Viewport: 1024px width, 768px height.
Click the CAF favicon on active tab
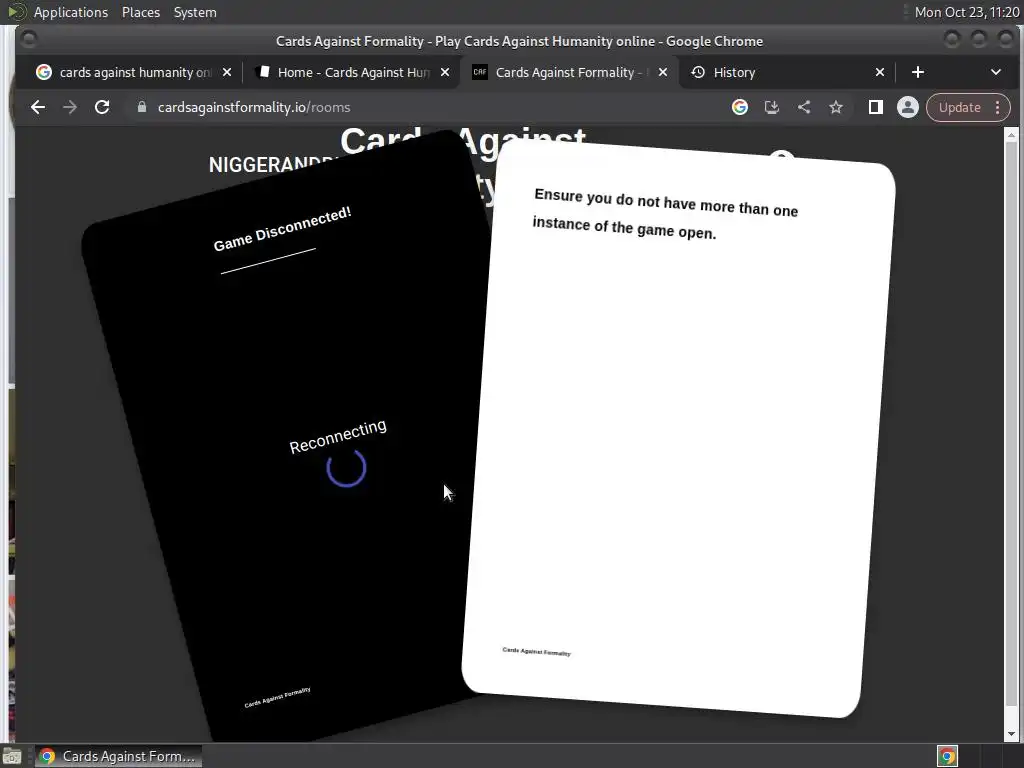coord(480,72)
